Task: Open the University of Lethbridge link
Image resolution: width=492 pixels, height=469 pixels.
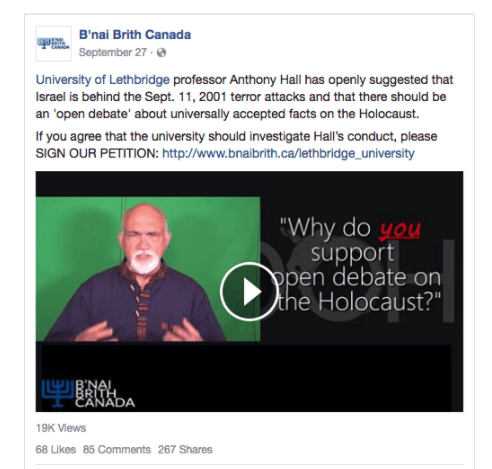Action: [x=103, y=80]
